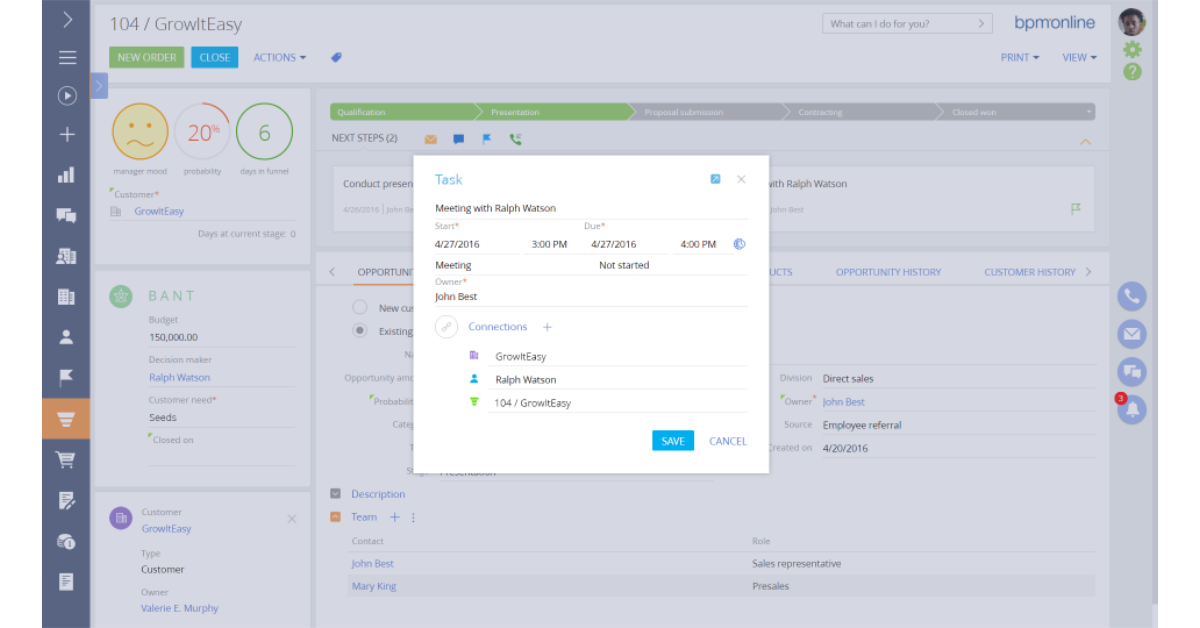Open the VIEW dropdown

[x=1079, y=57]
